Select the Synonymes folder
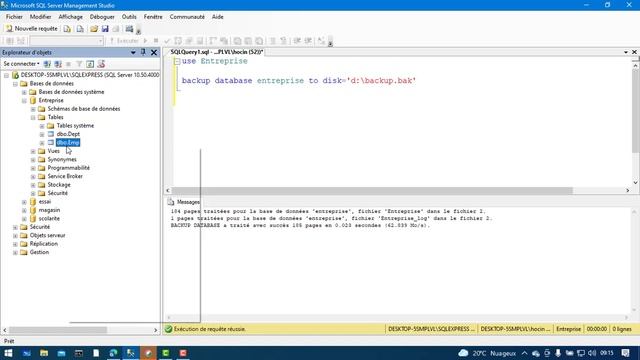 62,160
